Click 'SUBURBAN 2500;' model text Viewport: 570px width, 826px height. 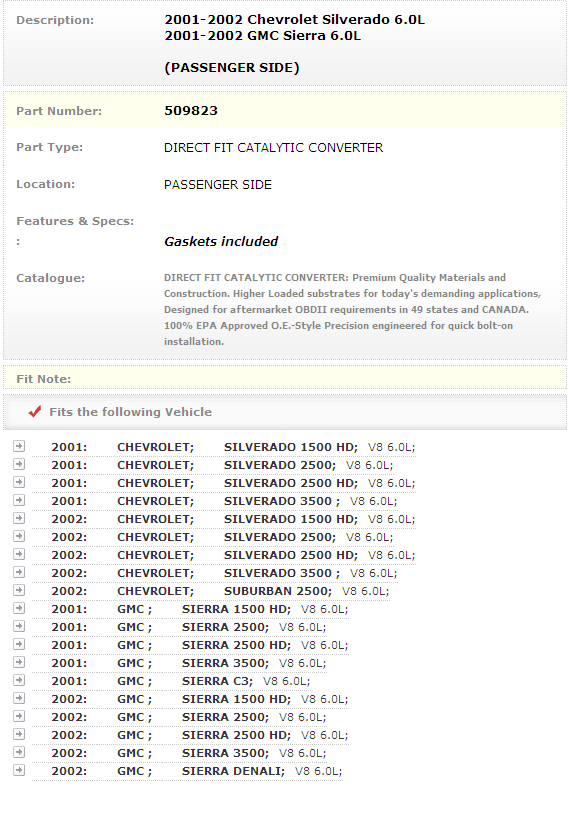[x=278, y=591]
